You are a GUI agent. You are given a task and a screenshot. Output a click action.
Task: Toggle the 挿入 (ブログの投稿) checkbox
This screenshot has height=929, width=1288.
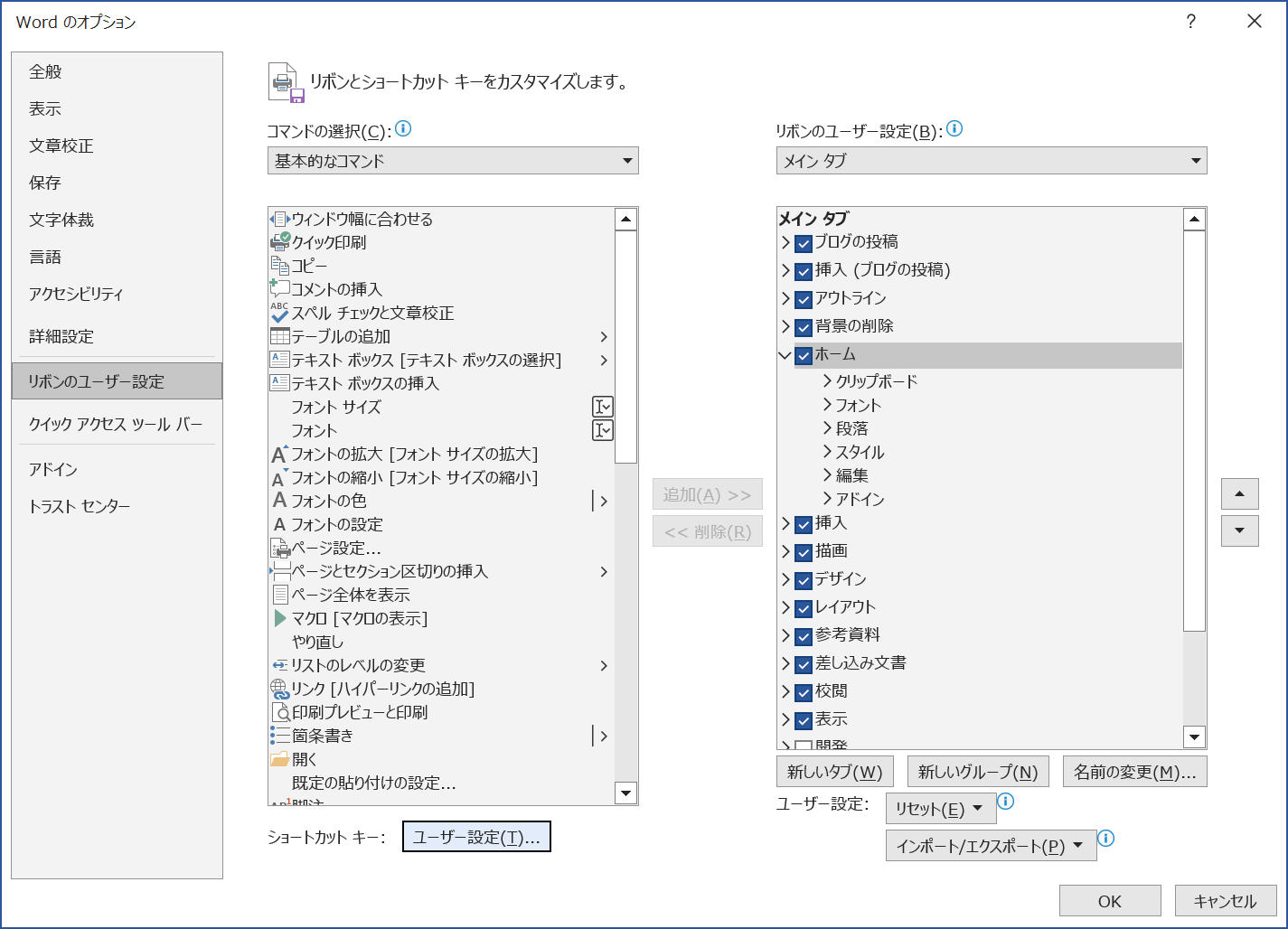pyautogui.click(x=804, y=271)
